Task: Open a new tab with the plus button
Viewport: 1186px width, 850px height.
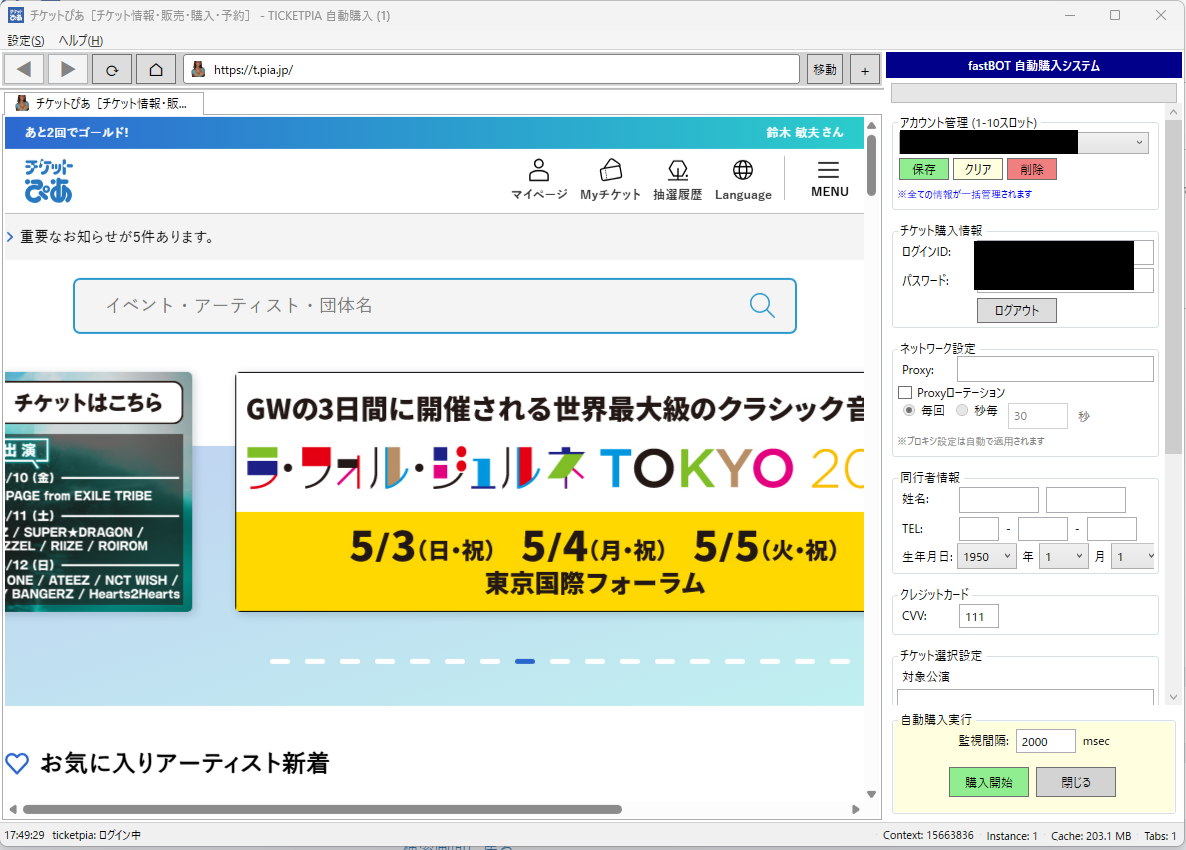Action: click(864, 69)
